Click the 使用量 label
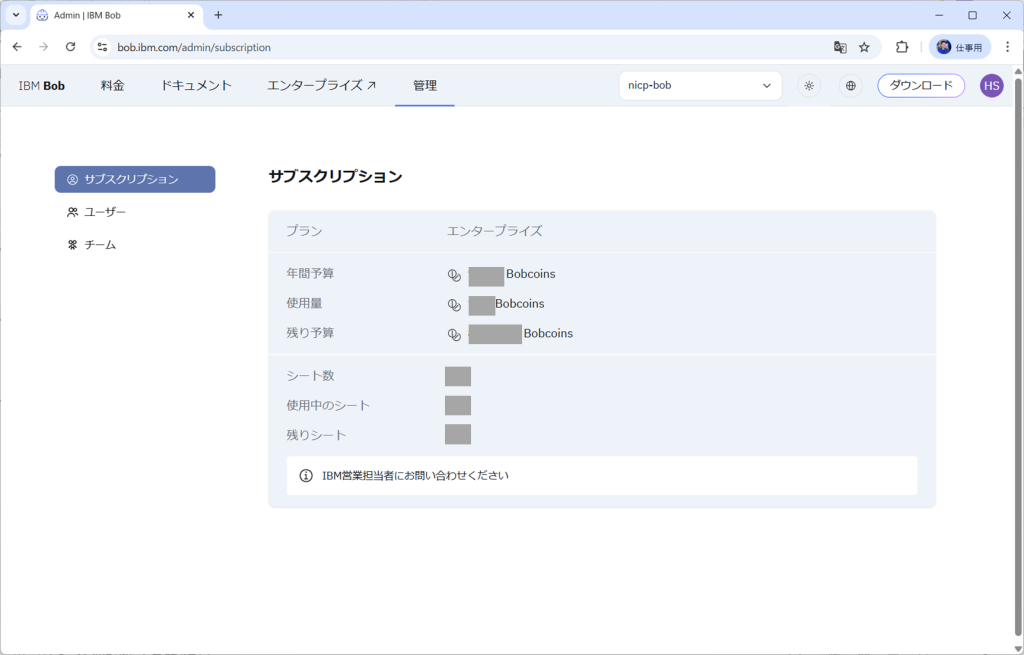The image size is (1024, 655). 304,303
